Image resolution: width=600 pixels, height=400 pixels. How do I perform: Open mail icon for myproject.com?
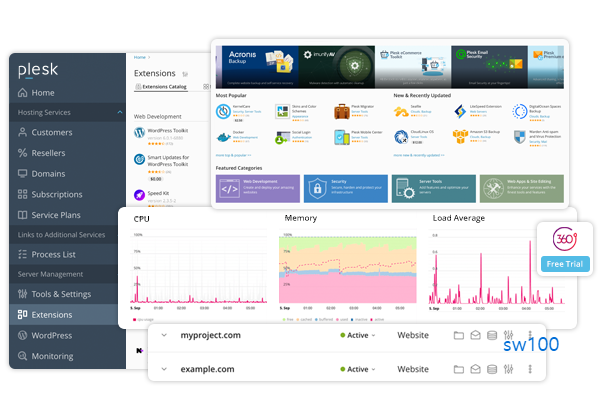[475, 335]
